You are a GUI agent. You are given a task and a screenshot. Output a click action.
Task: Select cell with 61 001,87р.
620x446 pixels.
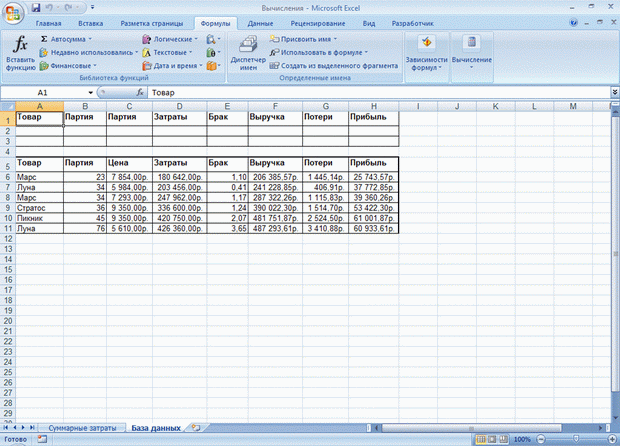tap(374, 218)
